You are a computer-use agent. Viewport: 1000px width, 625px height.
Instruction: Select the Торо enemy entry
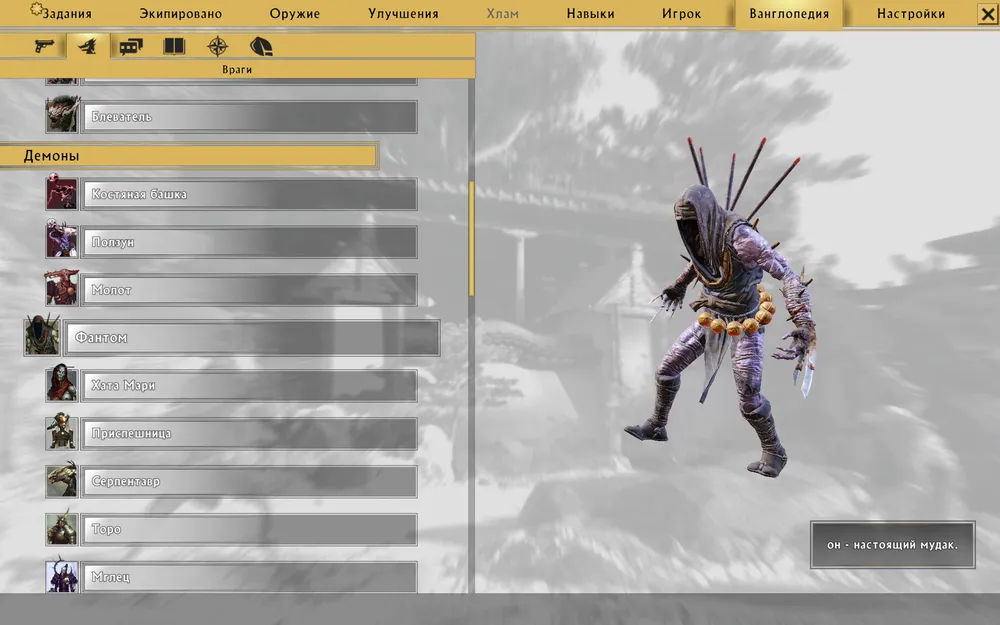(248, 530)
